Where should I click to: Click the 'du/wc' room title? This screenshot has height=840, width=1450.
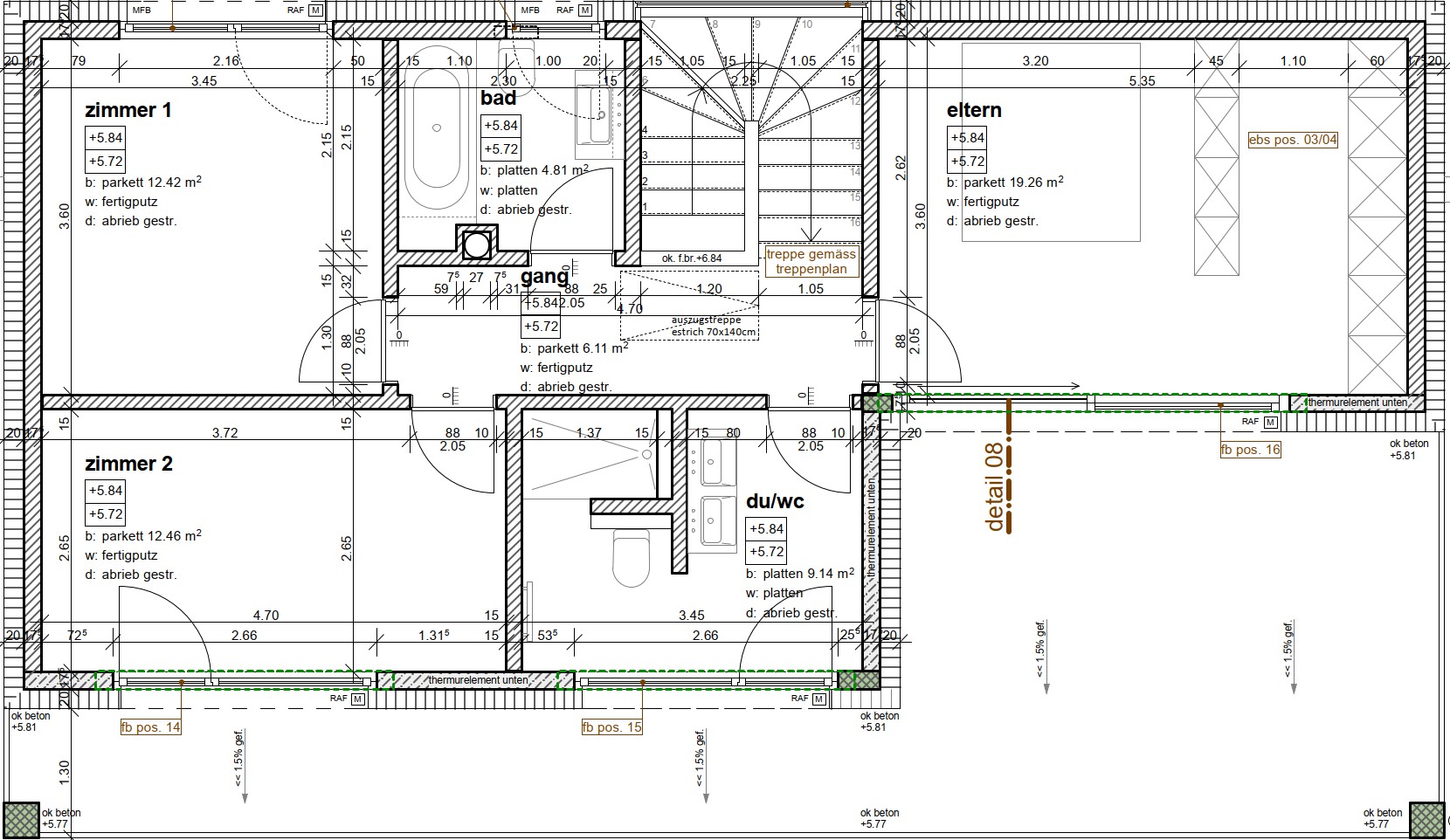(775, 501)
